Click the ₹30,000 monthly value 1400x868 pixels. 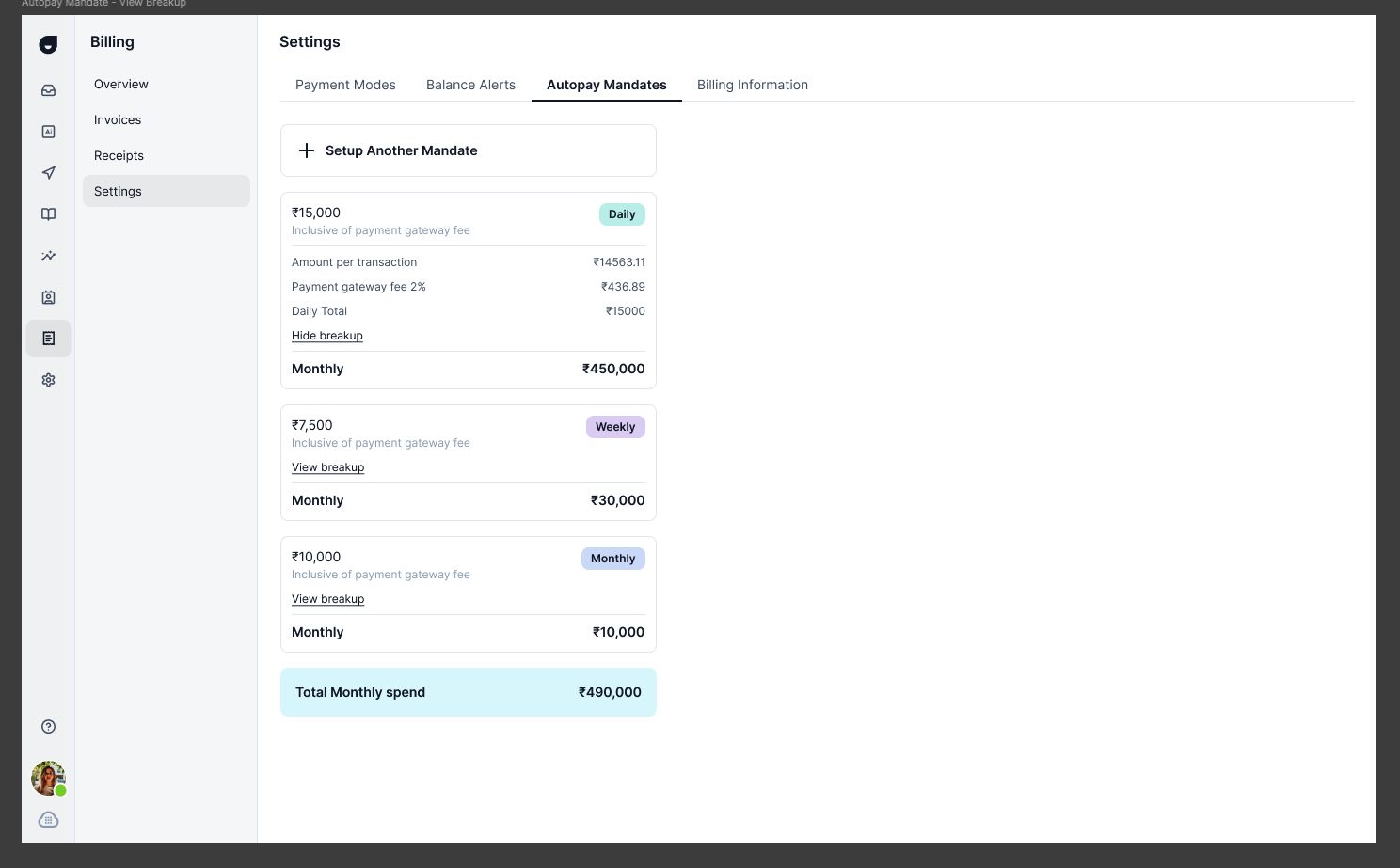pos(617,500)
